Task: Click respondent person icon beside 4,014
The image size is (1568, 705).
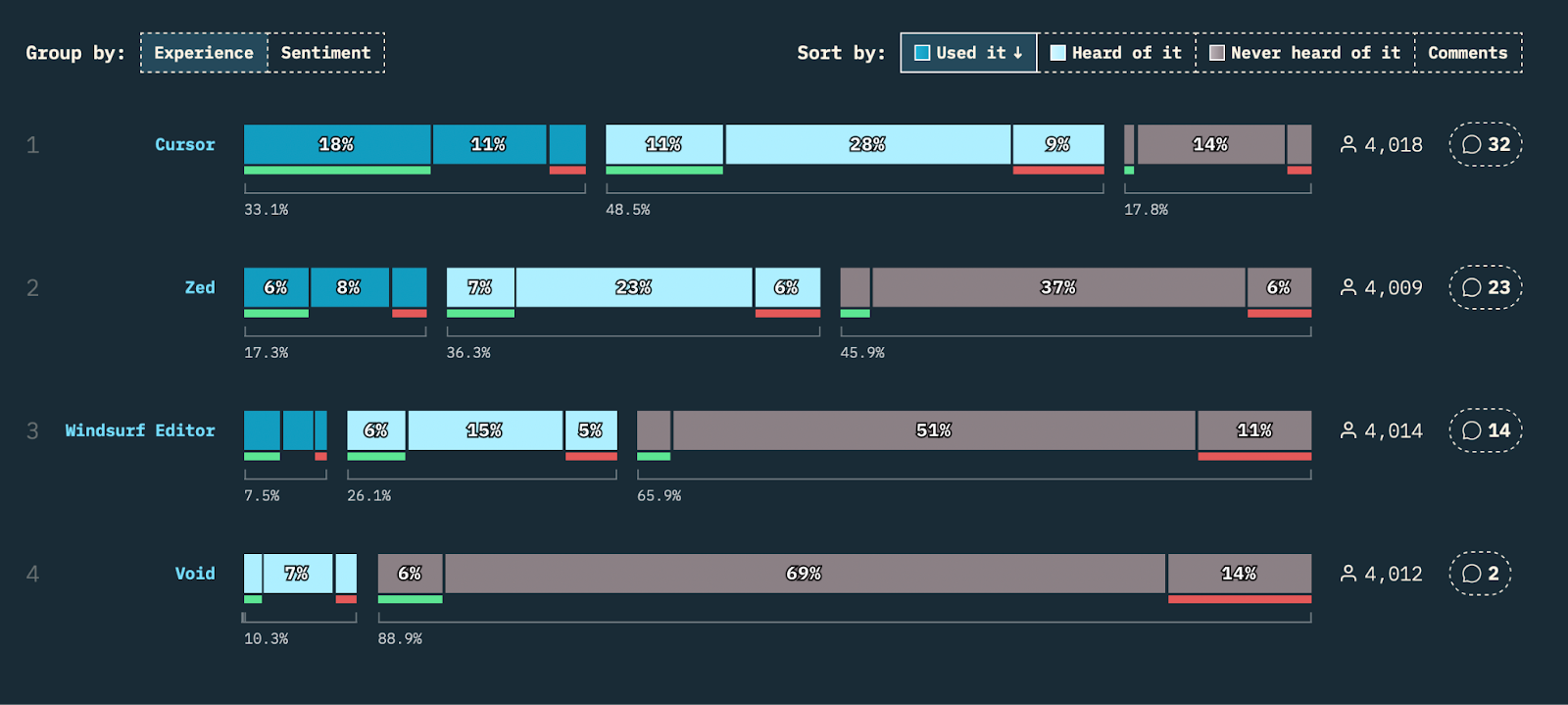Action: pos(1348,430)
